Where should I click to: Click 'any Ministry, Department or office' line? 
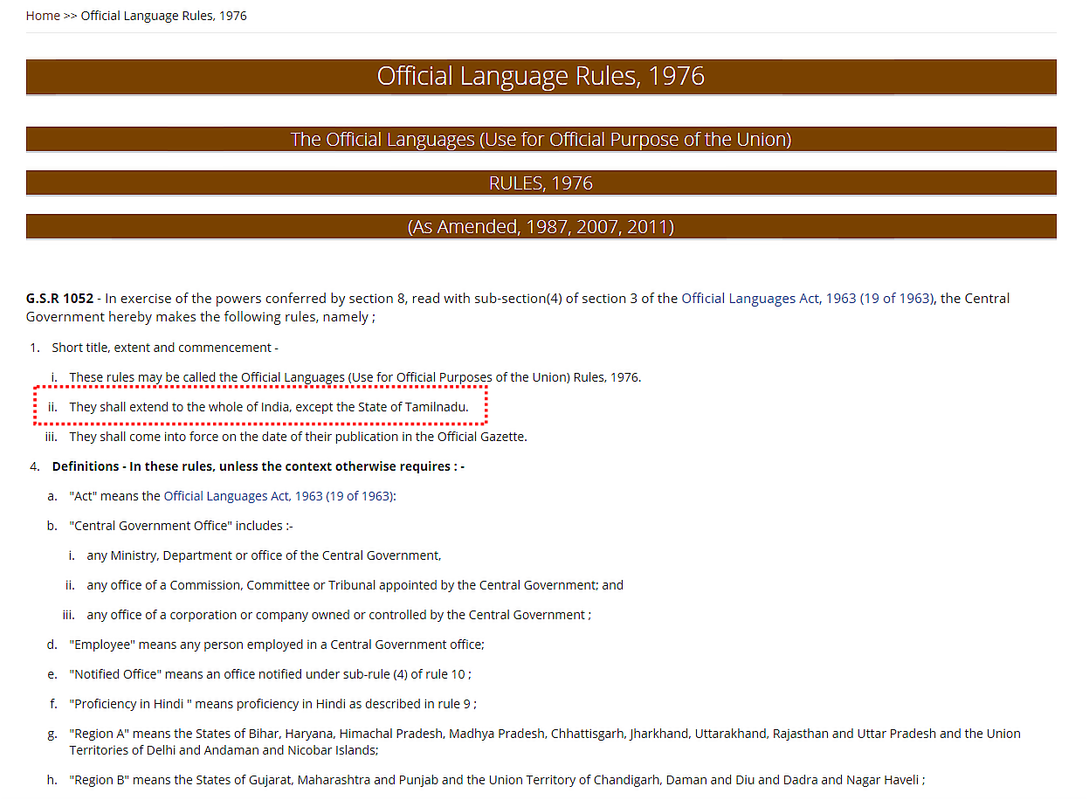click(x=264, y=556)
